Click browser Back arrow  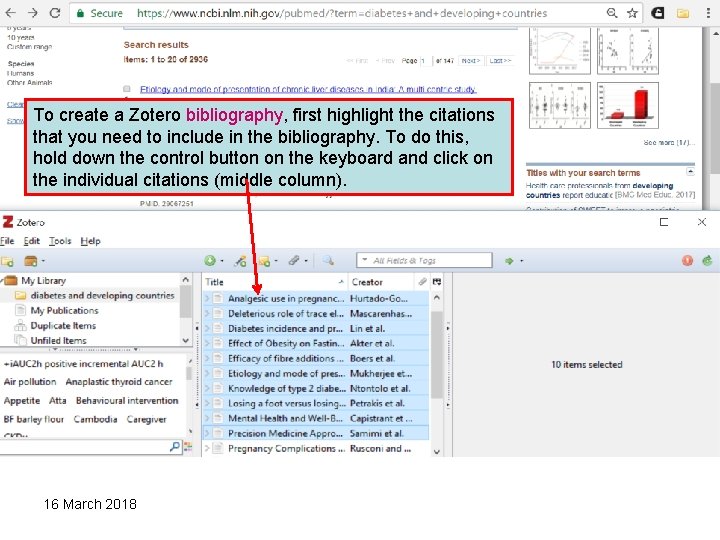(10, 13)
